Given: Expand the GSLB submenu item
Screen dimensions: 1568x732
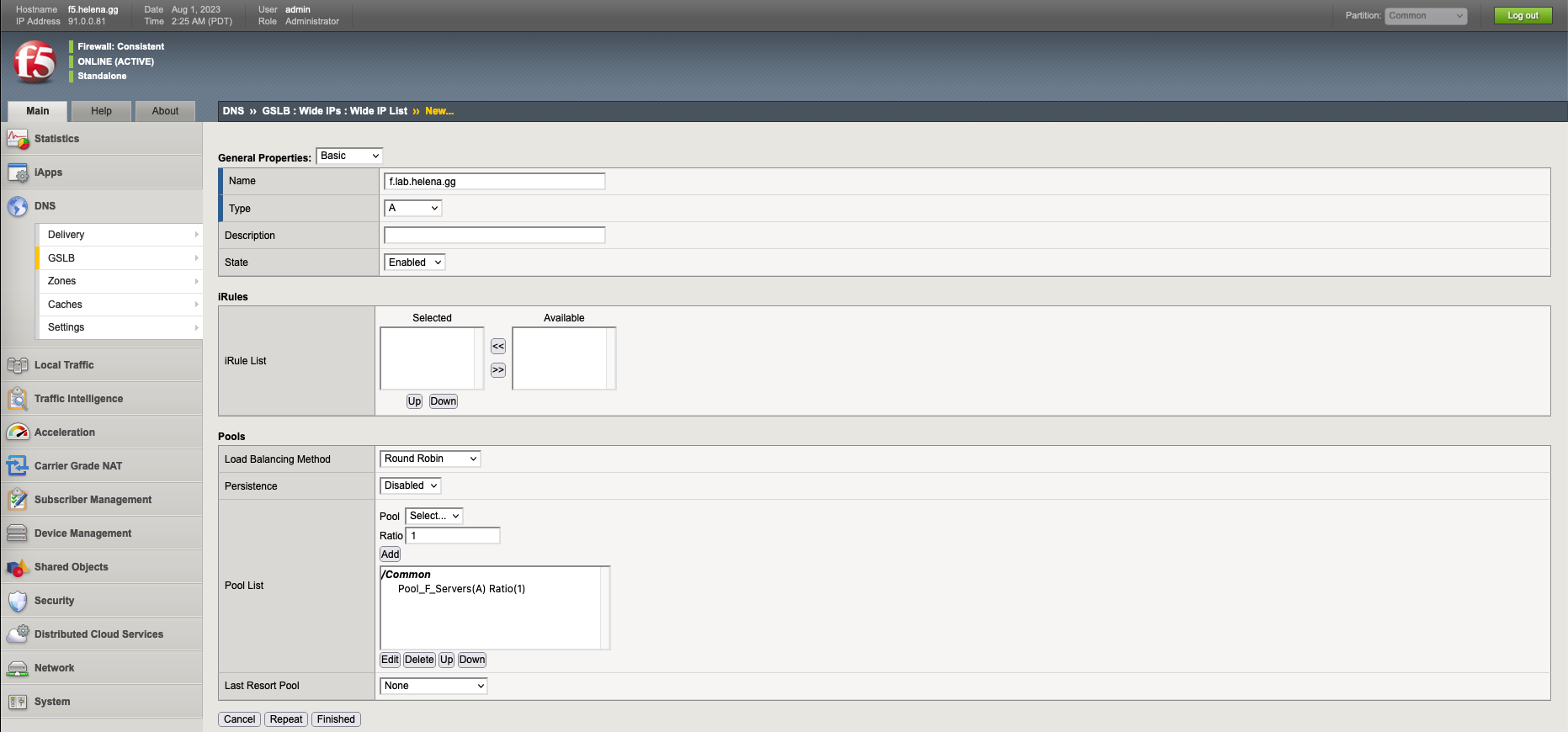Looking at the screenshot, I should (118, 258).
